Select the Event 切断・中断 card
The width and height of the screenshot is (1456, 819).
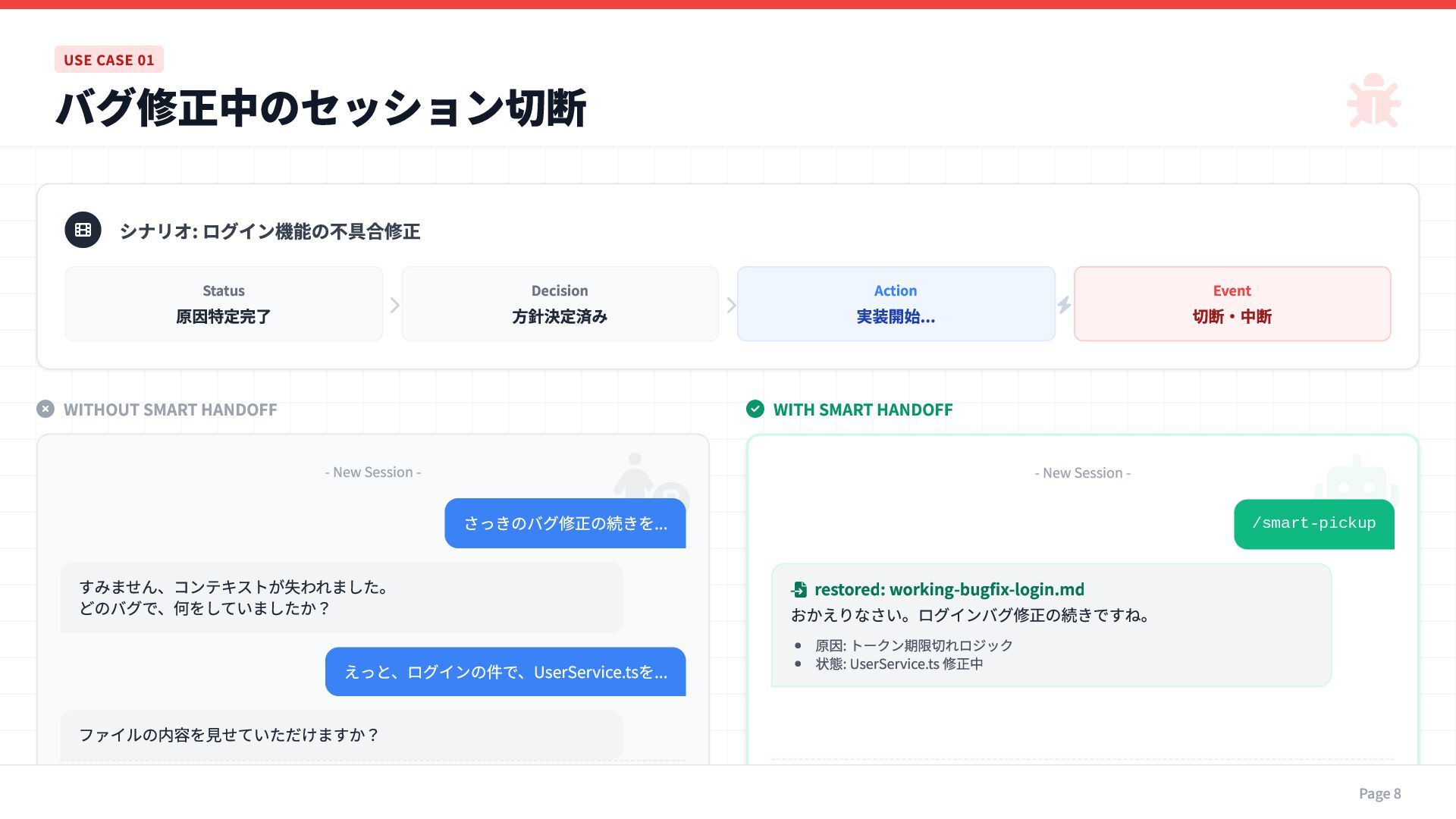[1232, 303]
